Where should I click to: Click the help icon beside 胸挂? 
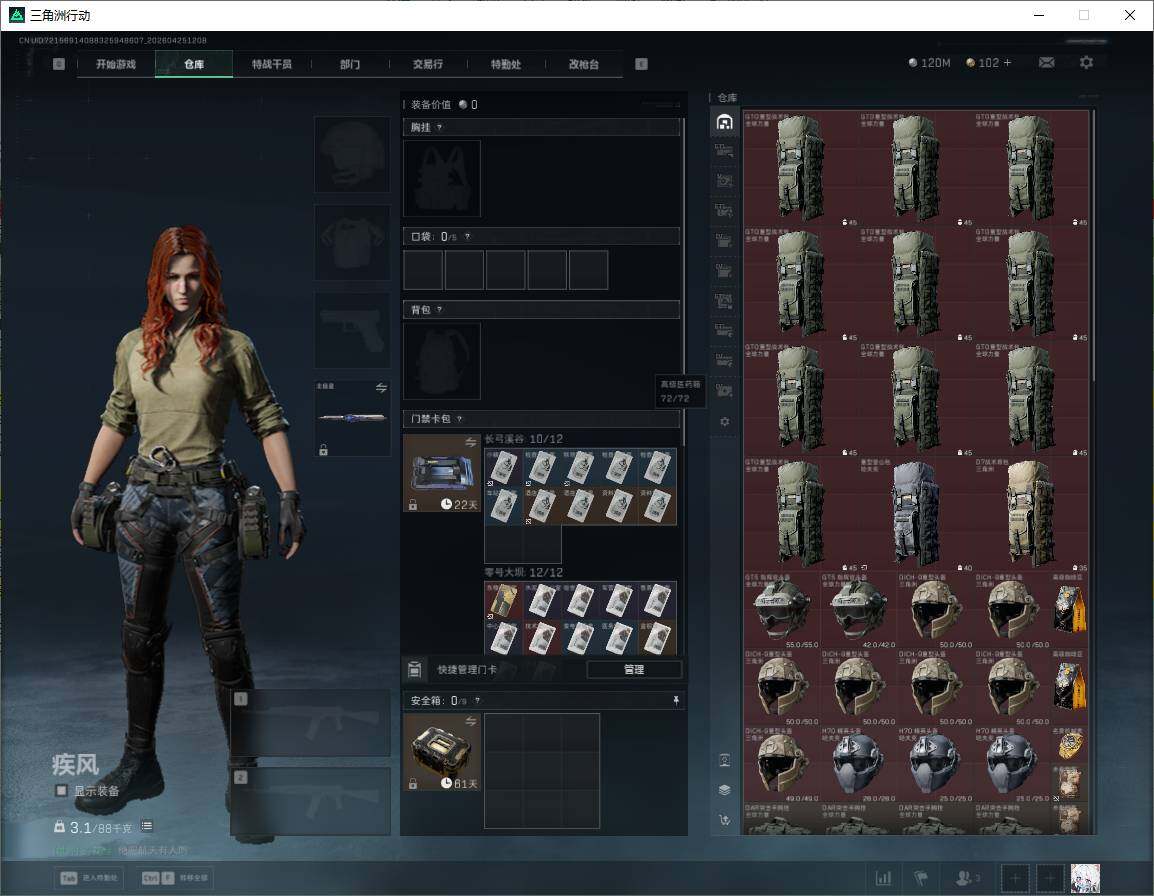tap(439, 127)
